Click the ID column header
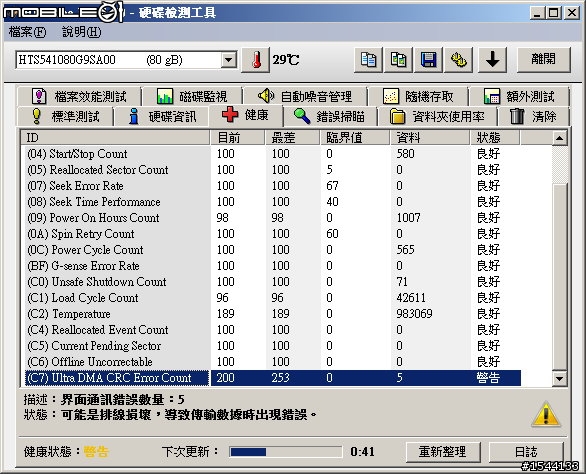This screenshot has height=474, width=586. point(115,138)
